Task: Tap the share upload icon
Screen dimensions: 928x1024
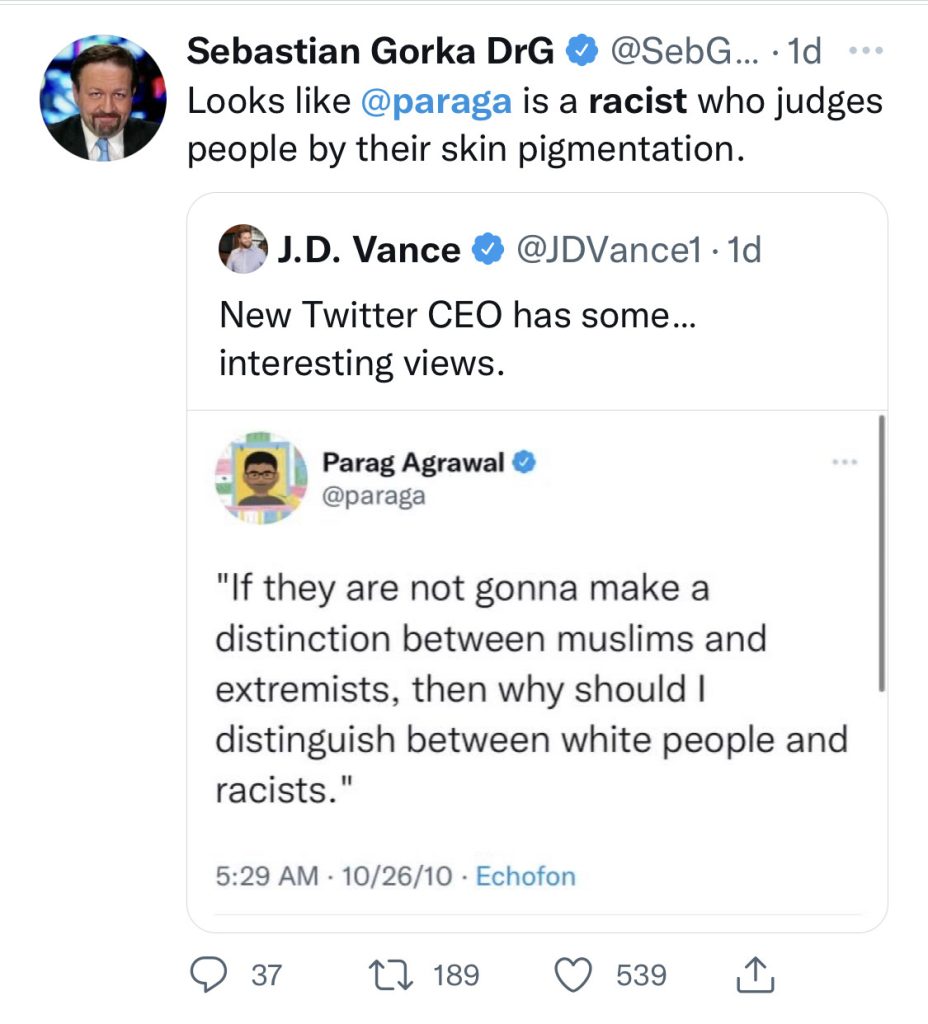Action: point(755,974)
